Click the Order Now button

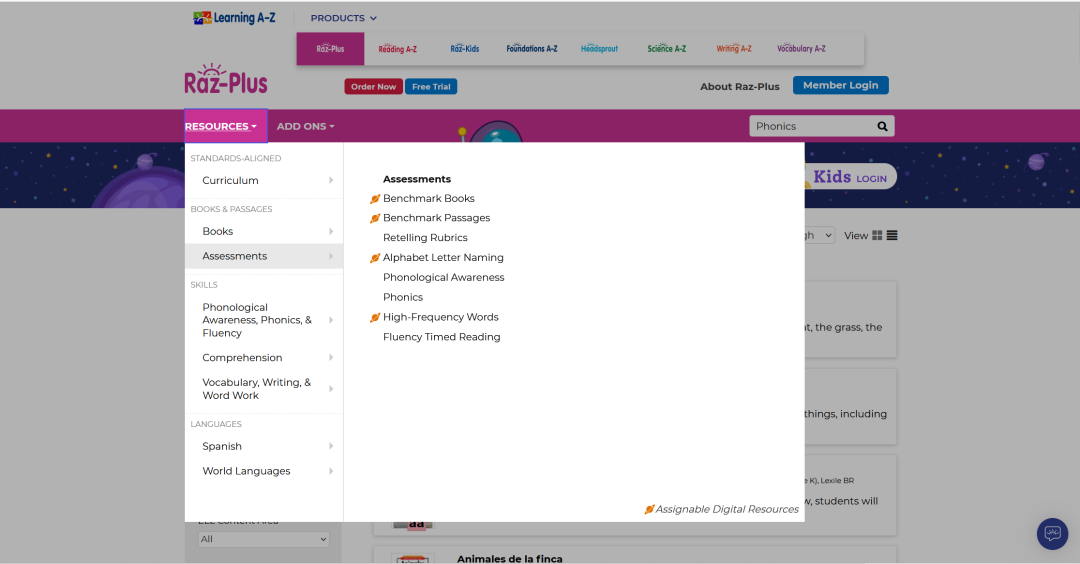(373, 87)
